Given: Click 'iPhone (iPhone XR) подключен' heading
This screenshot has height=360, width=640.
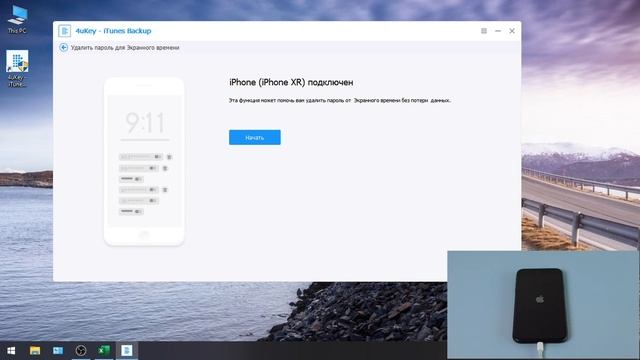Looking at the screenshot, I should [291, 82].
